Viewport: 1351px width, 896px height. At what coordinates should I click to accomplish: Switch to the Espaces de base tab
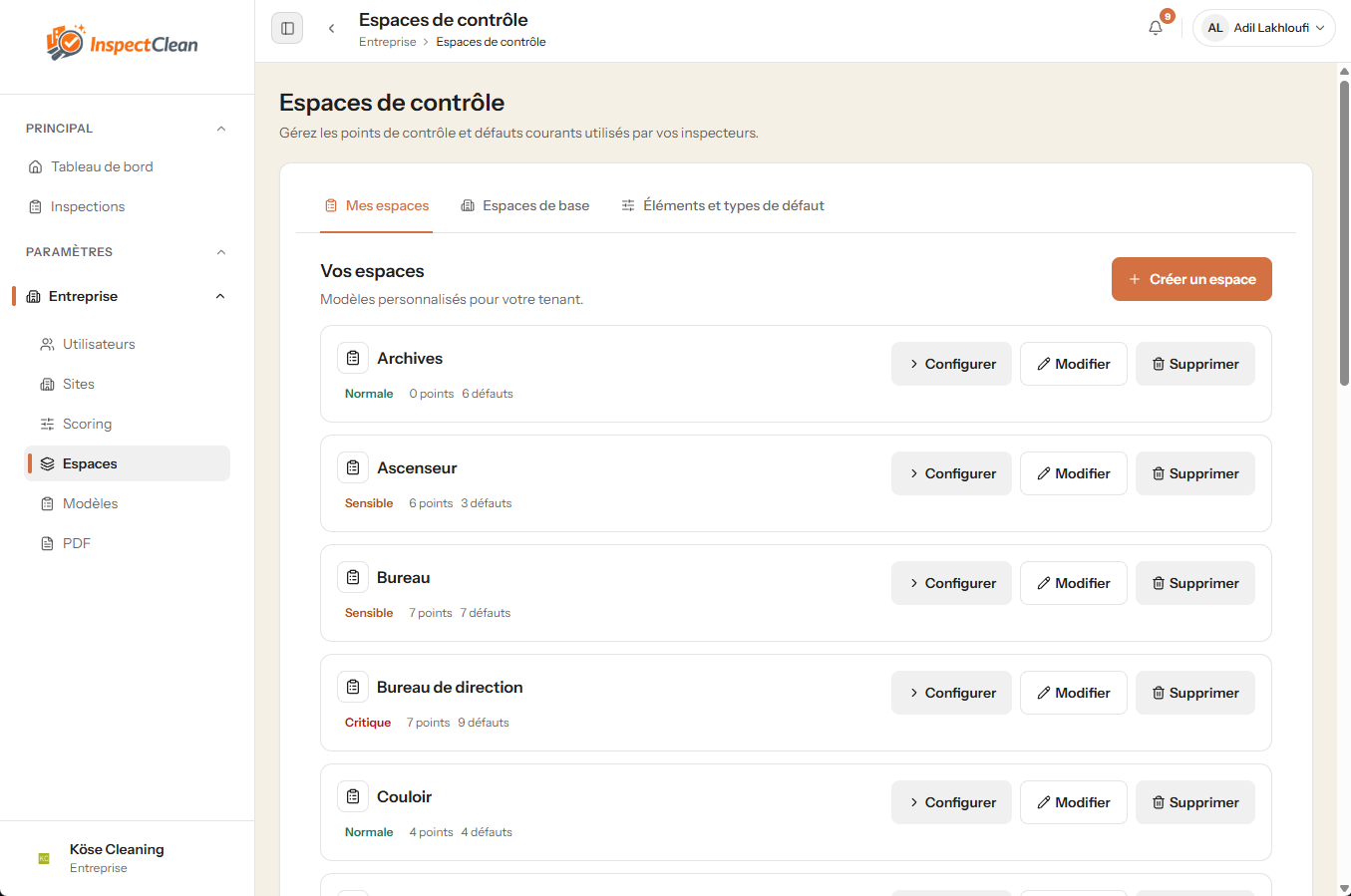point(525,205)
